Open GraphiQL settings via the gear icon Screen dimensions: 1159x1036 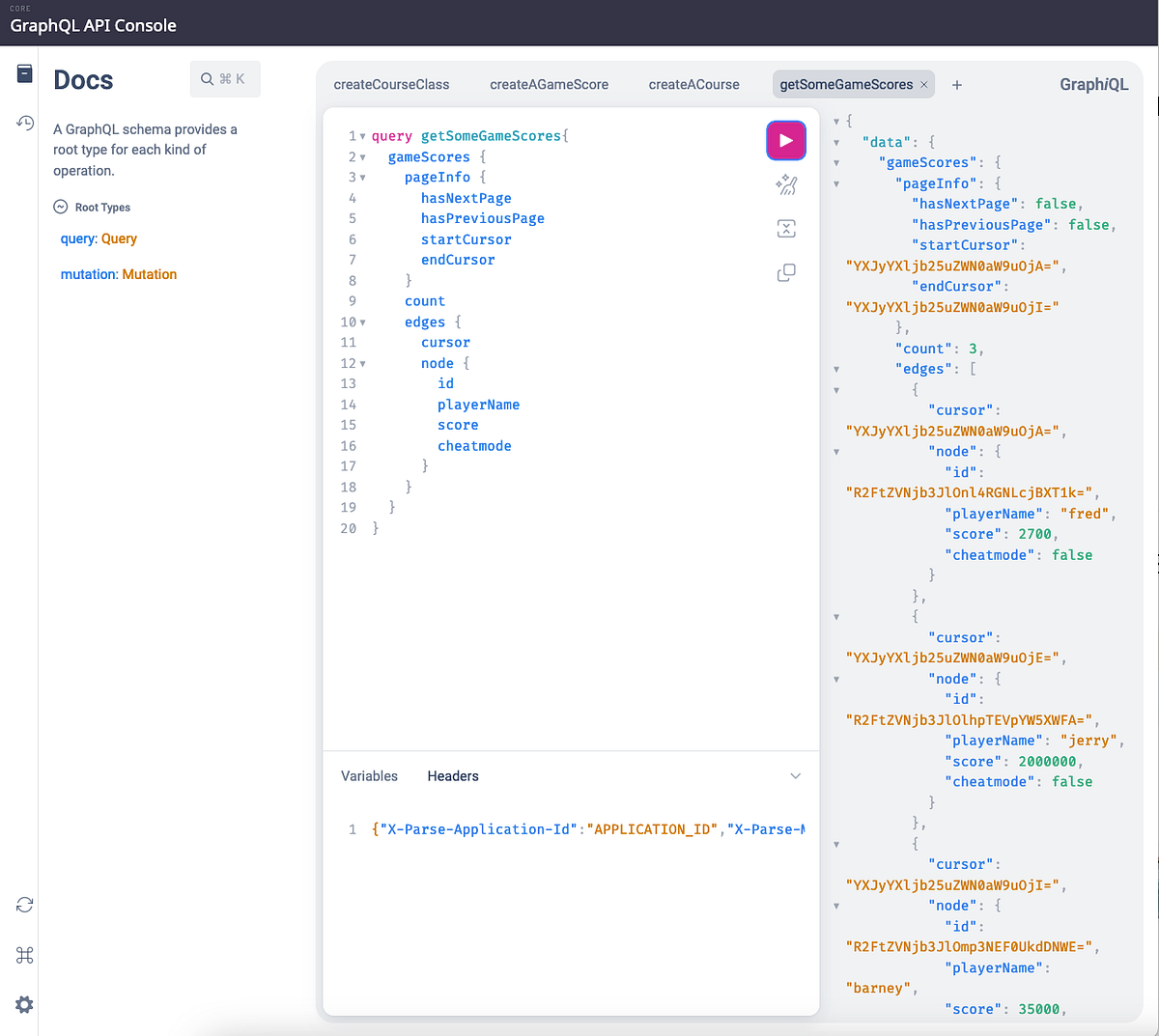click(x=23, y=1004)
